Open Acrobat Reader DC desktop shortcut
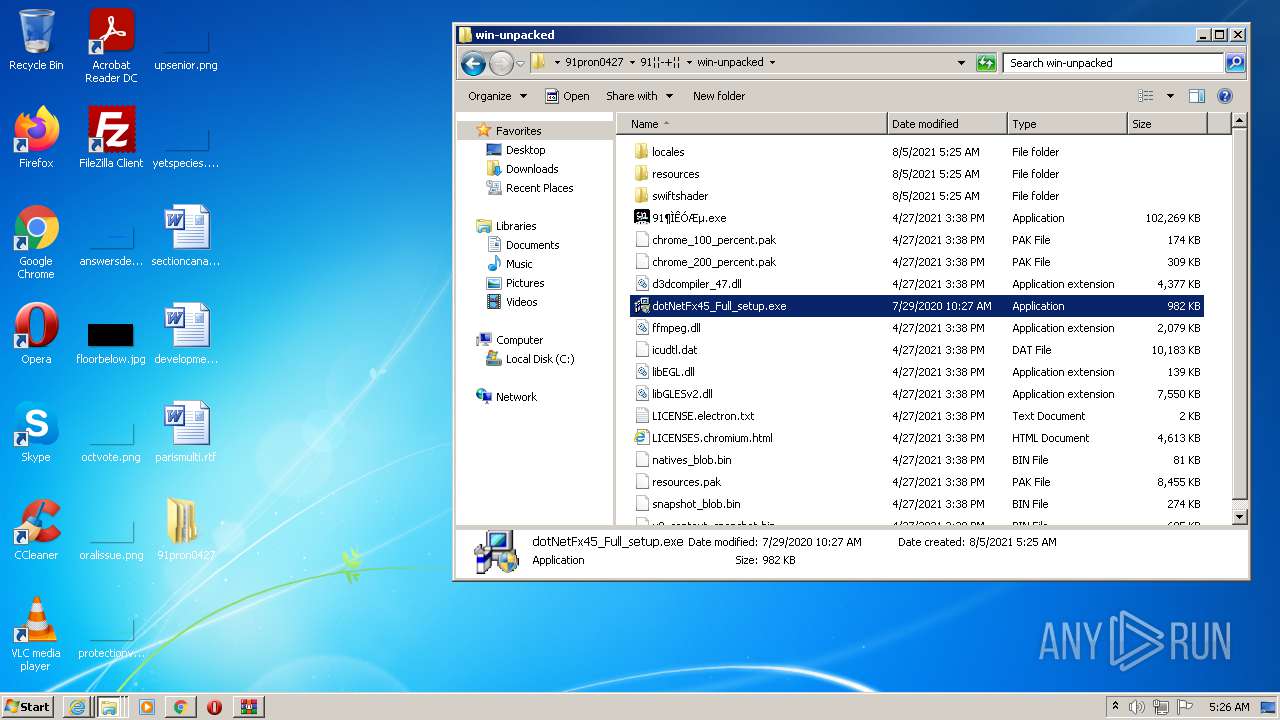Screen dimensions: 1280x720 [x=111, y=46]
